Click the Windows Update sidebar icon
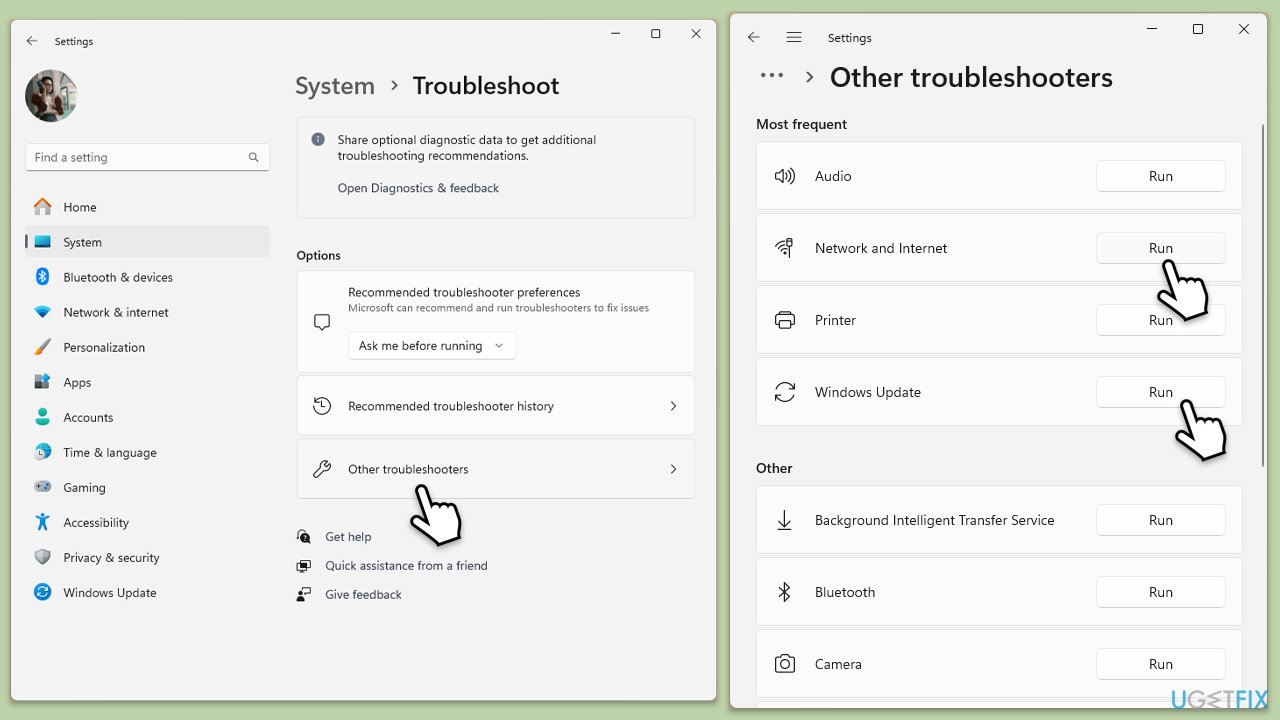 [42, 592]
